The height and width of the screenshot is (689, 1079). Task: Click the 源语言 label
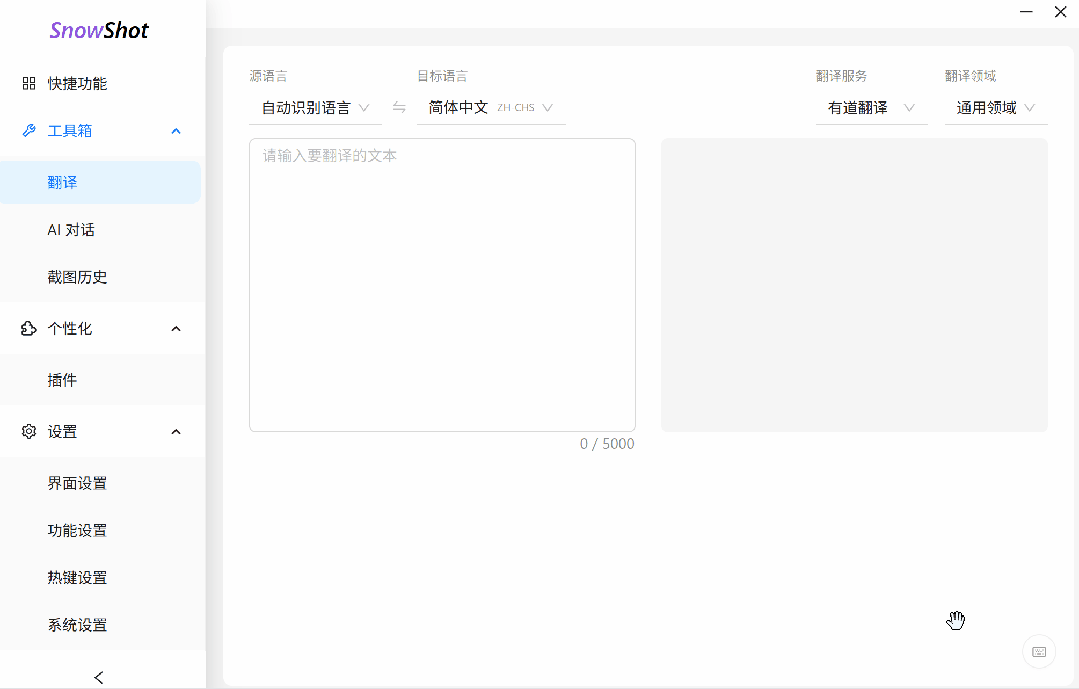pyautogui.click(x=268, y=76)
